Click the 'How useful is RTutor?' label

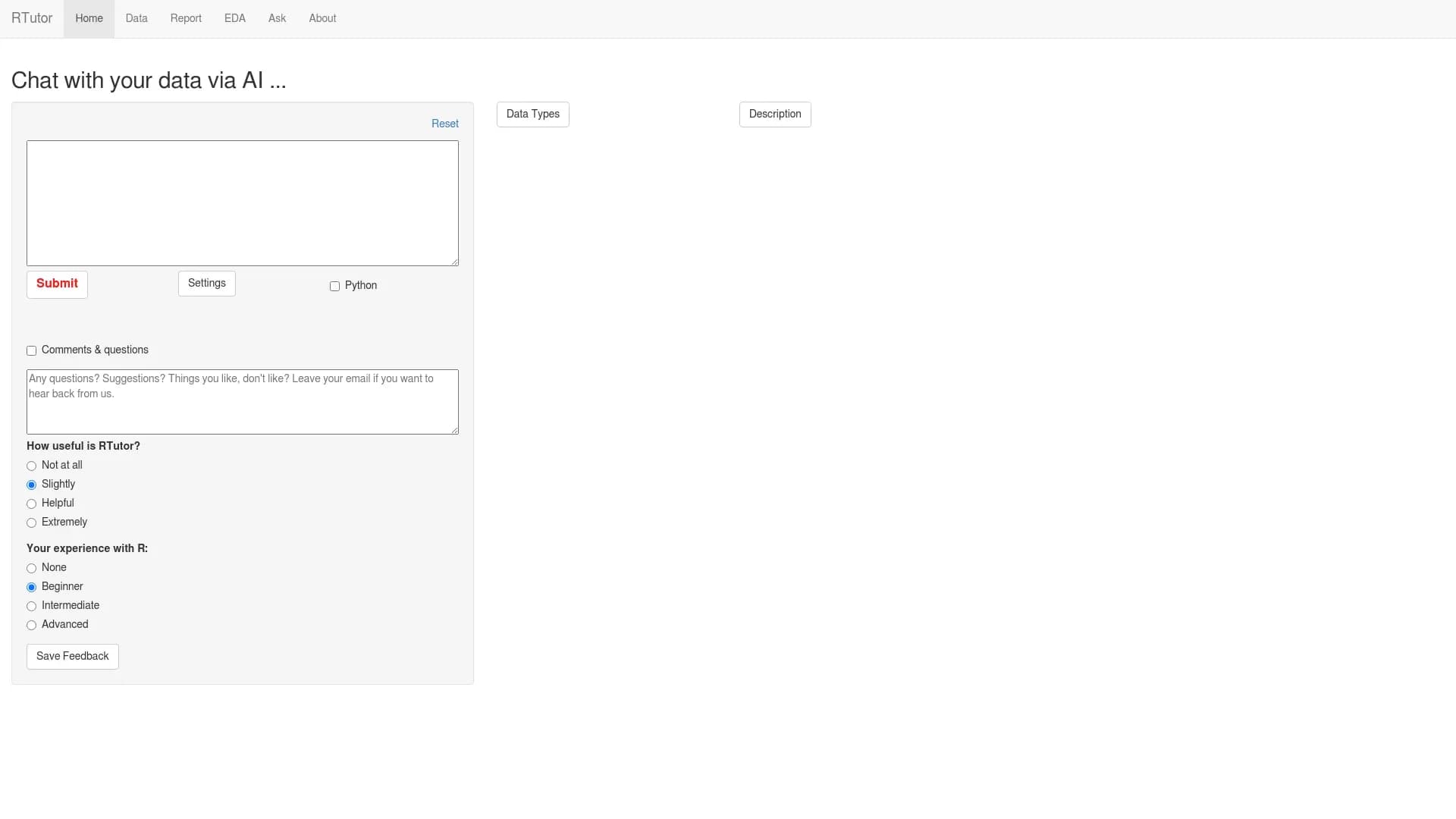pyautogui.click(x=83, y=446)
